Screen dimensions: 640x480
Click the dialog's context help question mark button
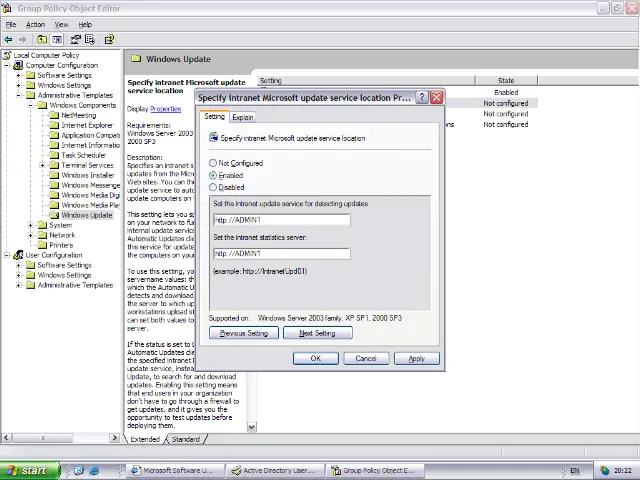point(422,98)
